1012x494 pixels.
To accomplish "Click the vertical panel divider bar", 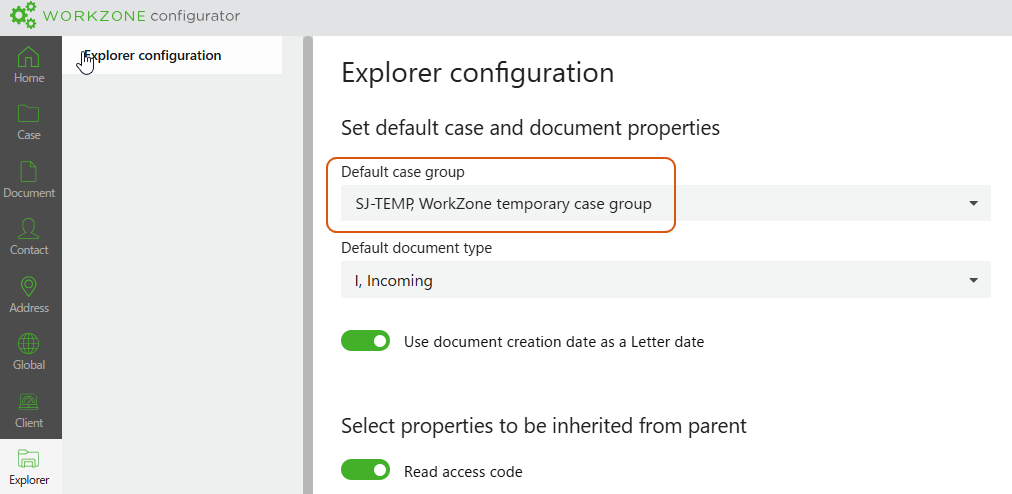I will tap(308, 265).
